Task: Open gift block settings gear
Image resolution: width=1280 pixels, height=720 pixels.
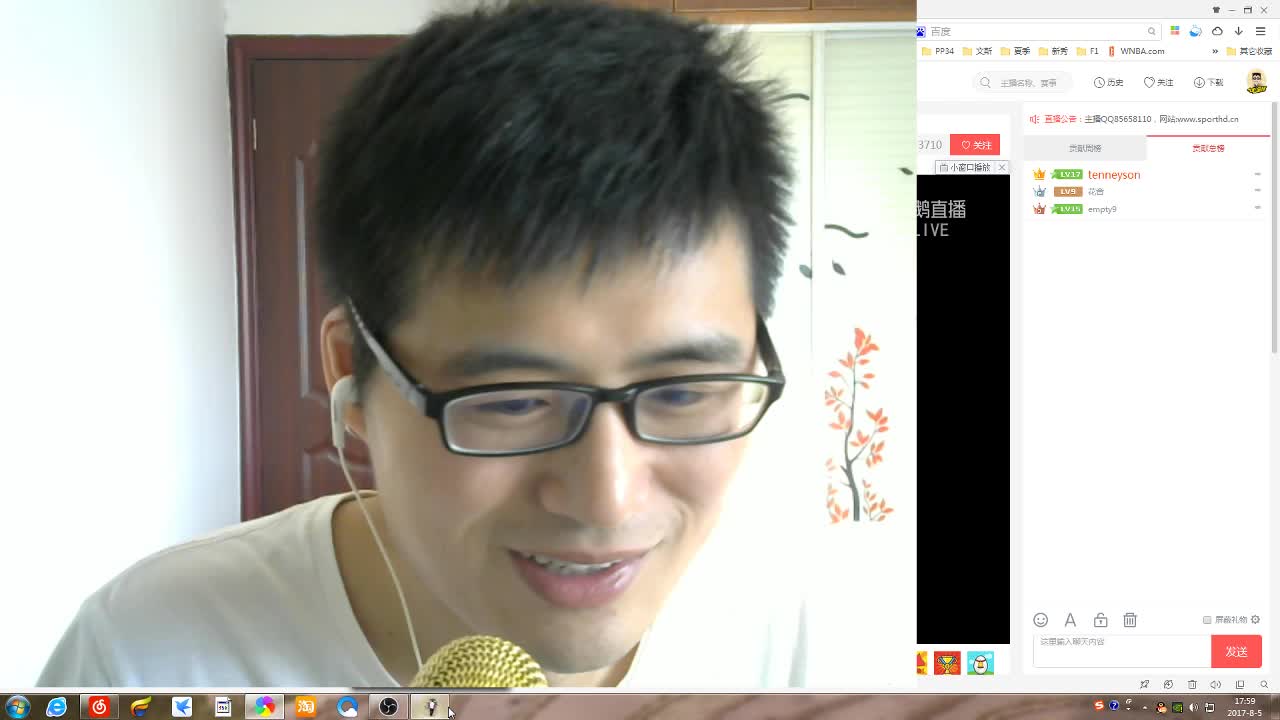Action: coord(1256,620)
